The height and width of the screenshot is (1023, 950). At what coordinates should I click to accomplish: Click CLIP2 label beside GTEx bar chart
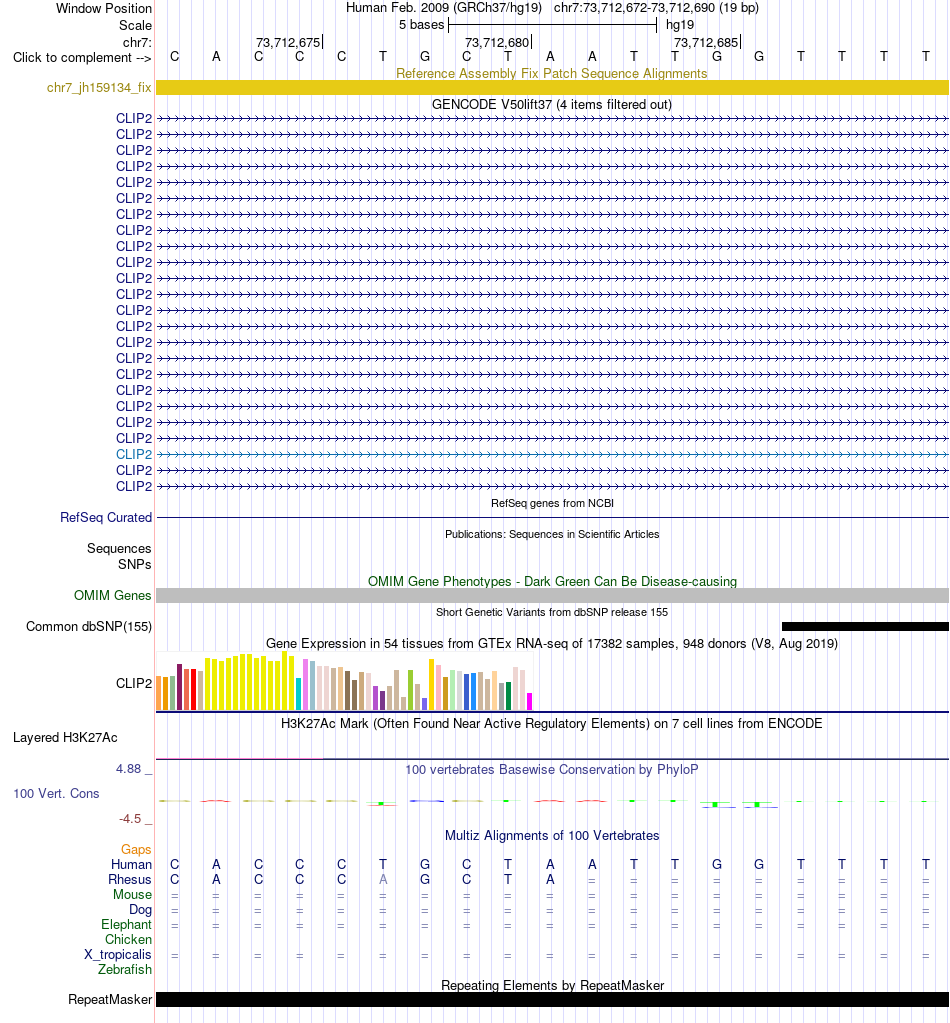point(134,683)
